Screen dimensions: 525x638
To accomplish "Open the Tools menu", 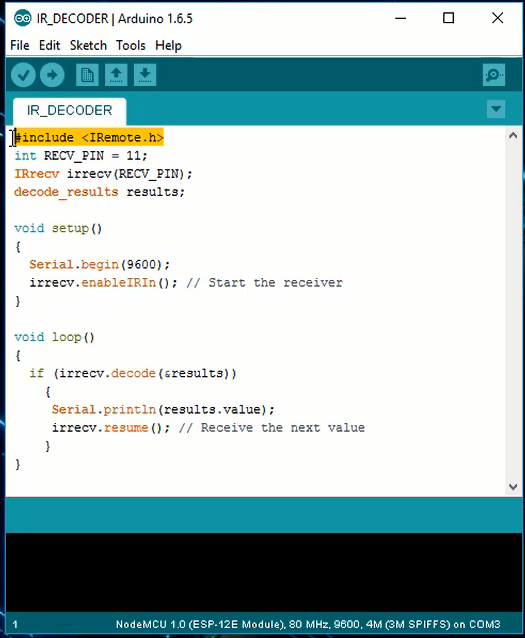I will click(131, 45).
